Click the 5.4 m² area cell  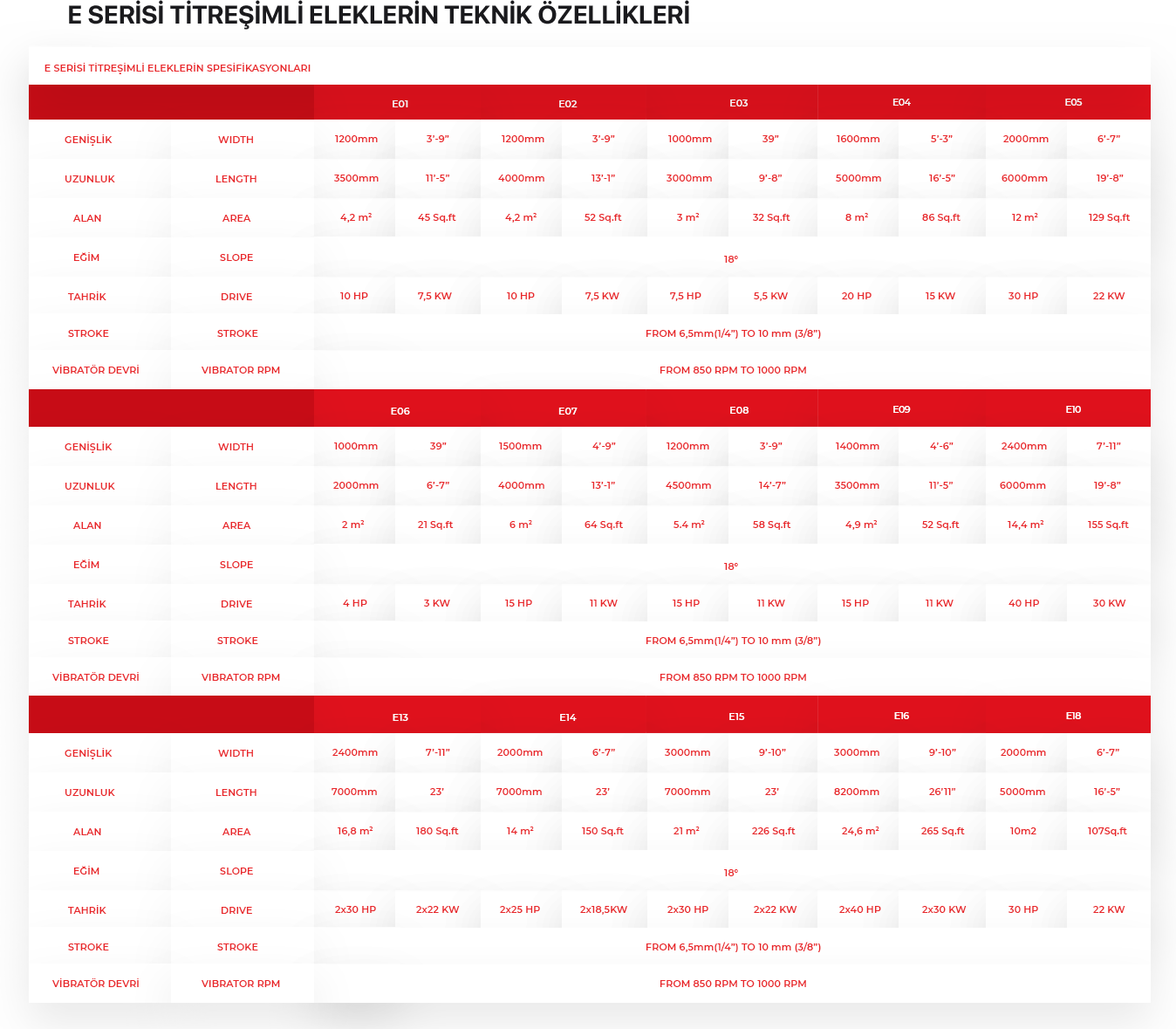689,525
